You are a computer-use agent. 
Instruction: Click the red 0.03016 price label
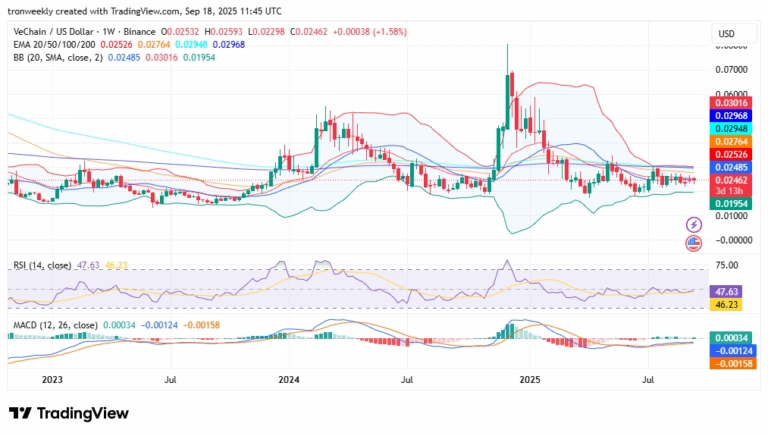(x=729, y=103)
